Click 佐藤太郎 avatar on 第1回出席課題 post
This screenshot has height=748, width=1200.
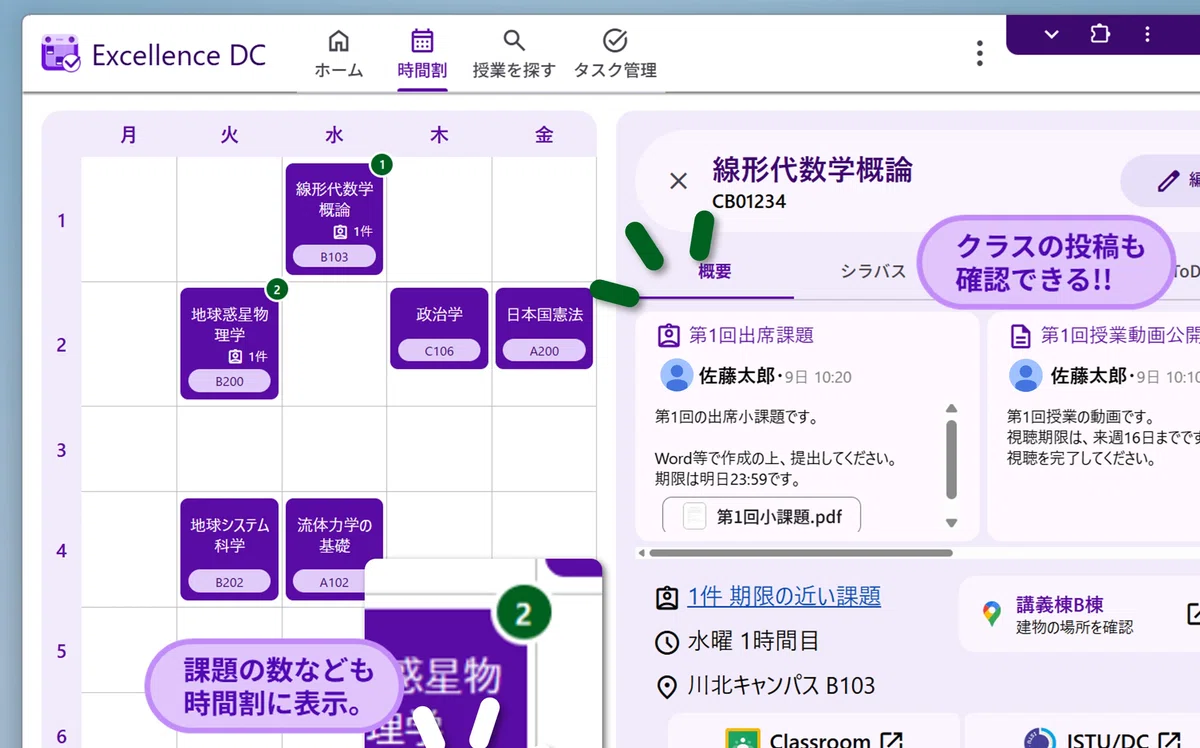pos(677,376)
